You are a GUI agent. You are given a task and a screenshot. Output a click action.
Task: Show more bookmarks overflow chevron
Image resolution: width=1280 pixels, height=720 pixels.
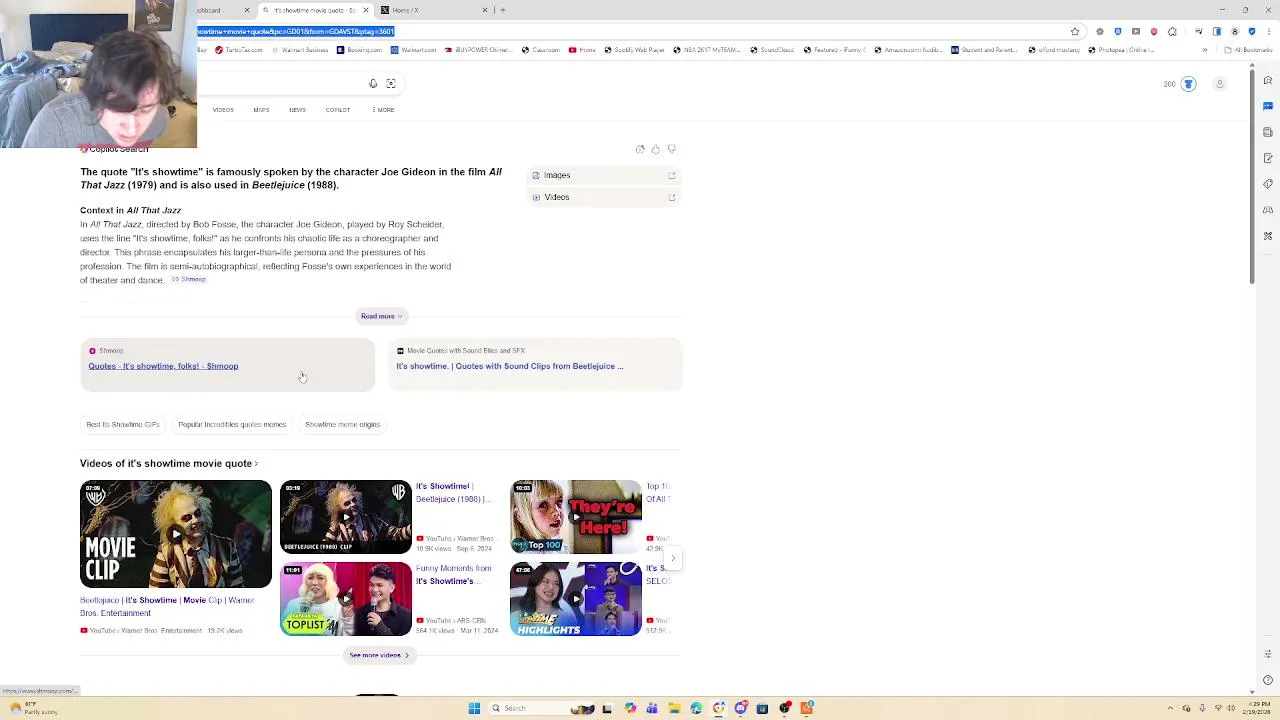pyautogui.click(x=1204, y=50)
